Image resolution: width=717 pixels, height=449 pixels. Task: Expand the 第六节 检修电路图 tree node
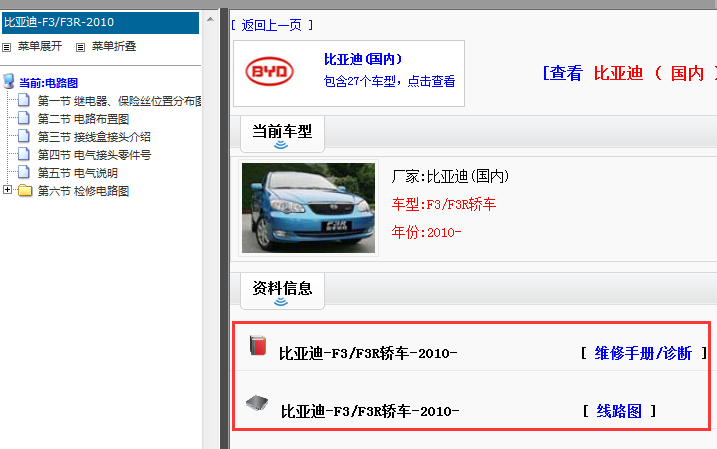(7, 189)
